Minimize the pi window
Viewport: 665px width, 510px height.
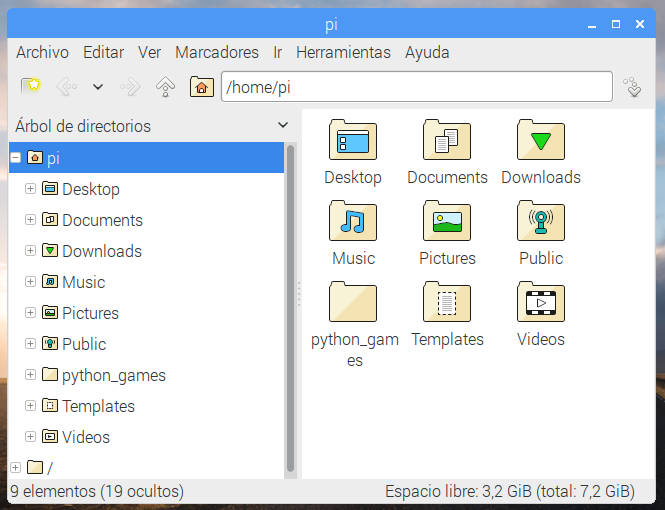(592, 25)
